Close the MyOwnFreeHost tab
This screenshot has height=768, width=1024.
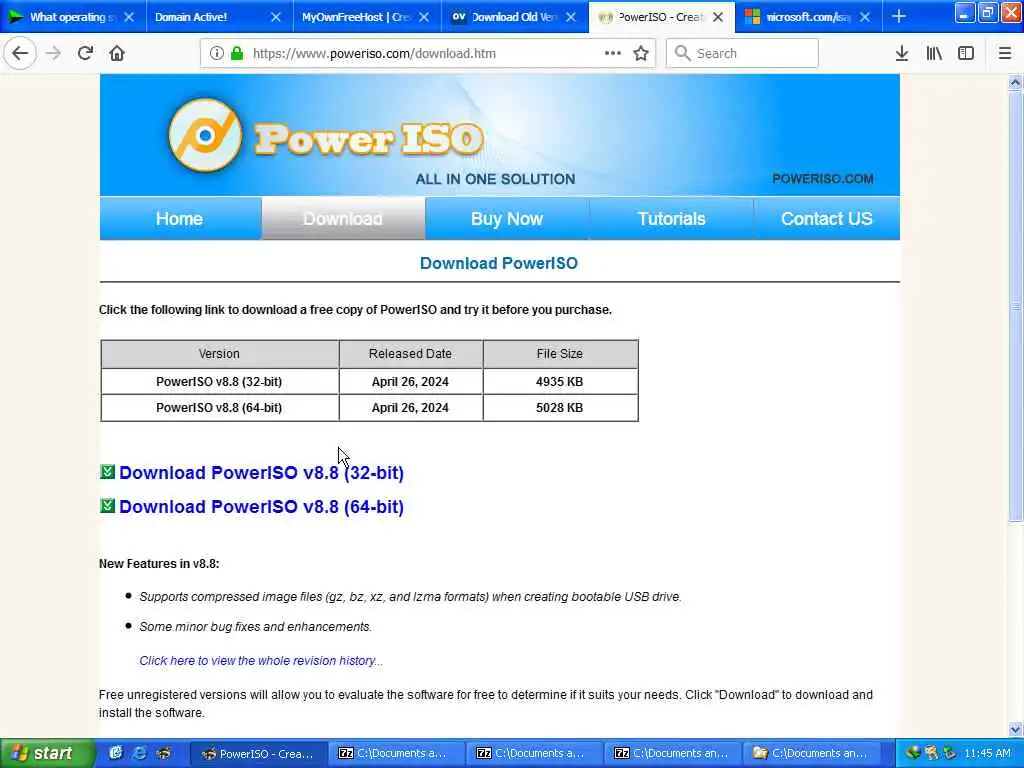coord(424,17)
